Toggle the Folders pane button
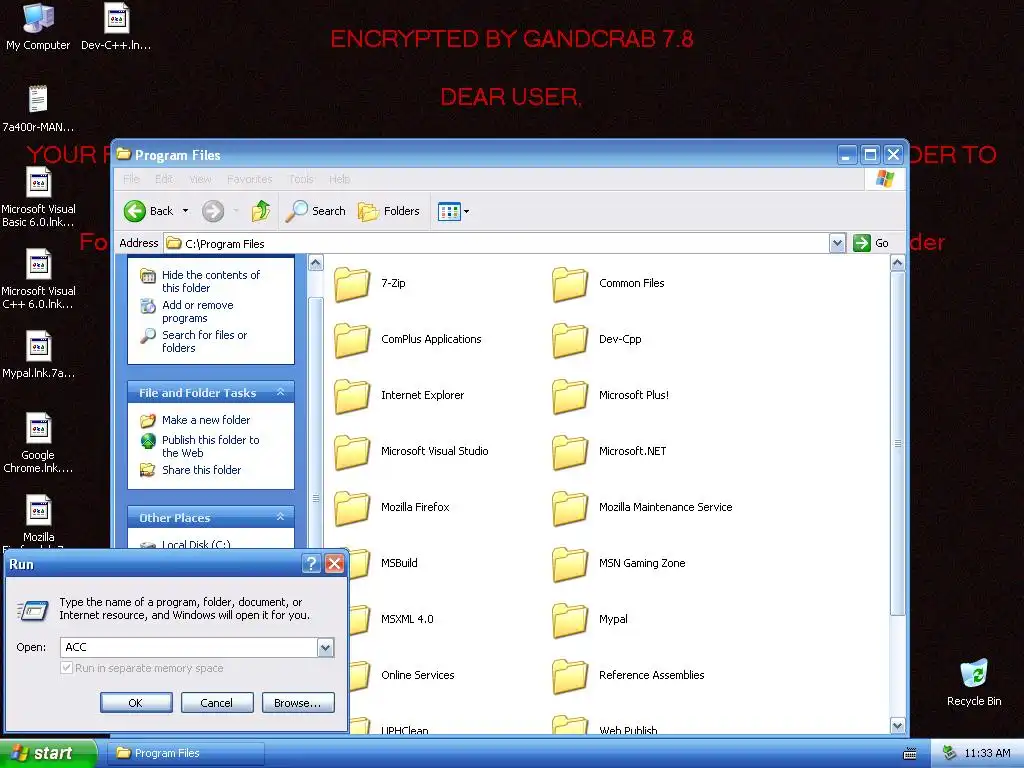This screenshot has height=768, width=1024. tap(389, 211)
